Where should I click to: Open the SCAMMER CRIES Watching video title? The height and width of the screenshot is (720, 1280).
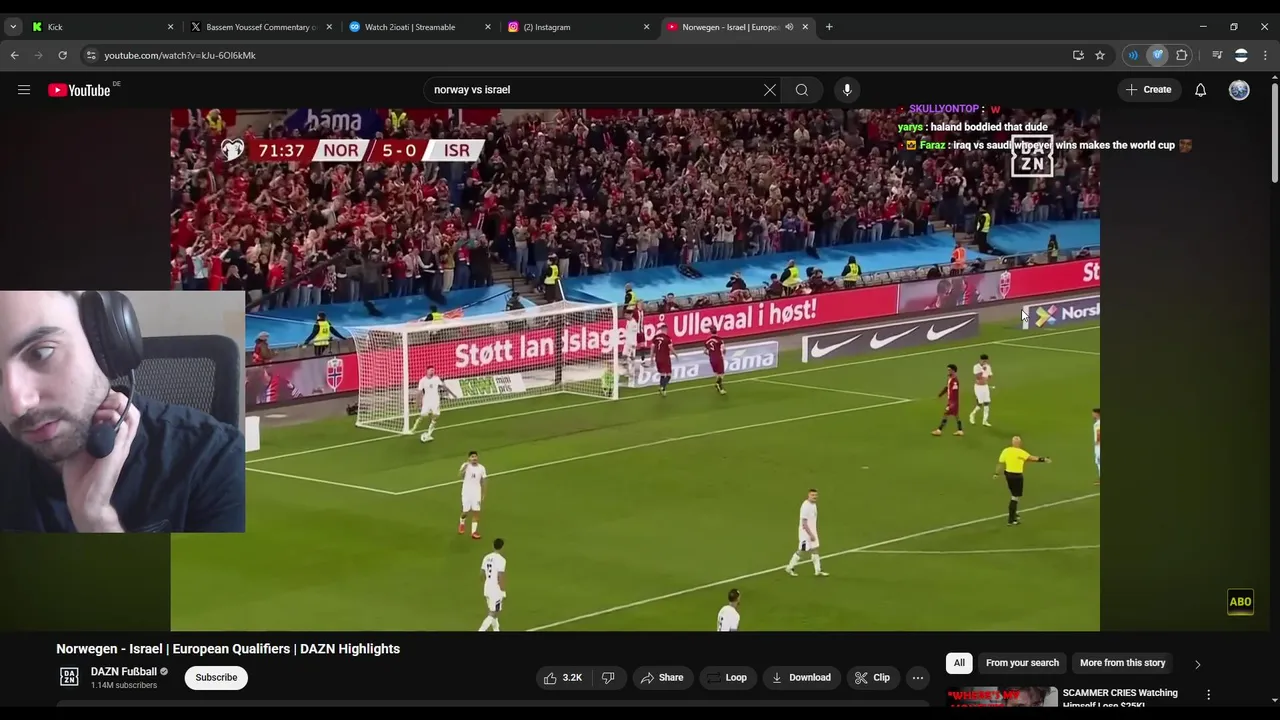(x=1120, y=698)
